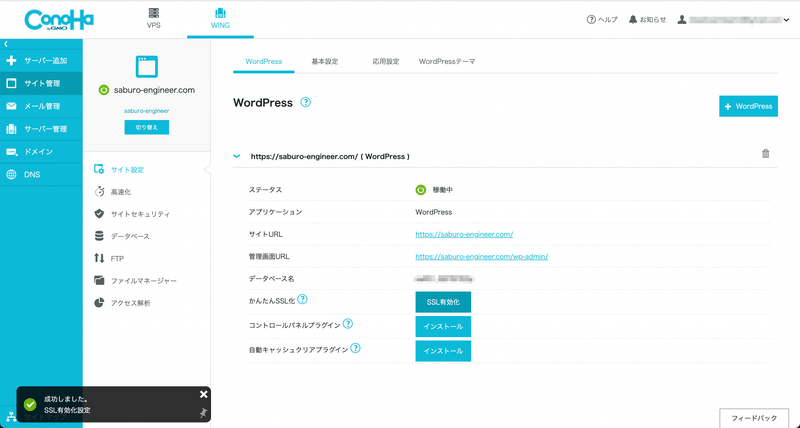The height and width of the screenshot is (428, 800).
Task: Delete site with the trash icon
Action: (765, 154)
